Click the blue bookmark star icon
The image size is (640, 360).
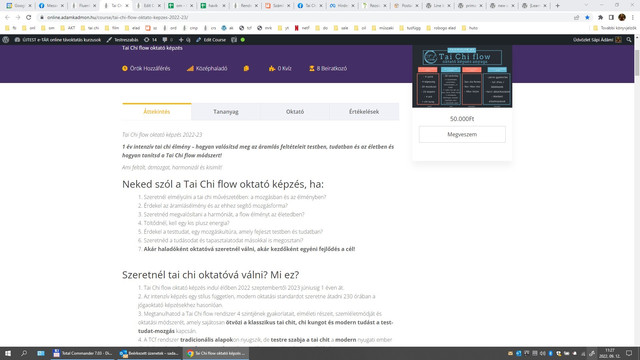coord(587,17)
